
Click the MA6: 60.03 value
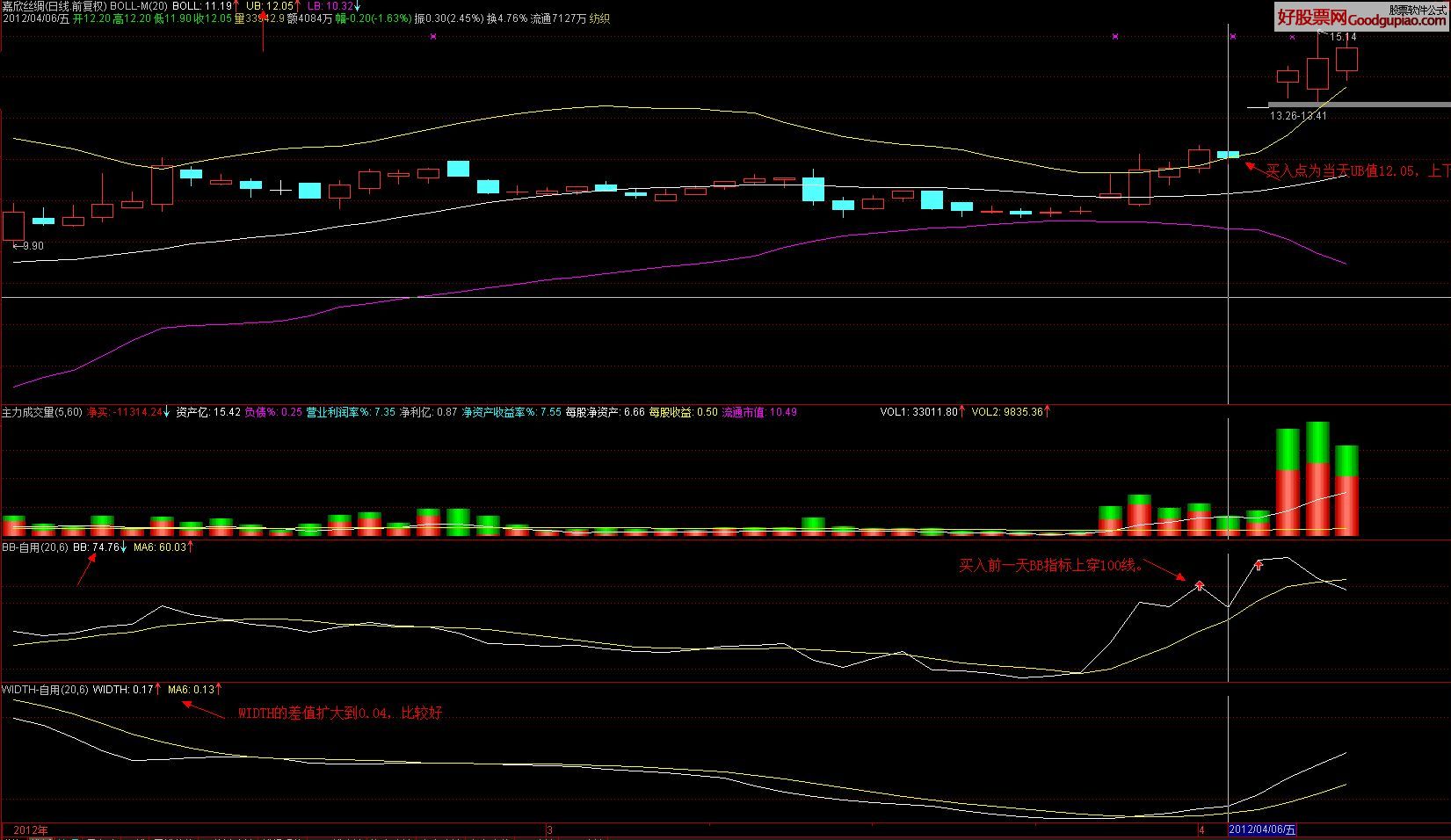(160, 547)
